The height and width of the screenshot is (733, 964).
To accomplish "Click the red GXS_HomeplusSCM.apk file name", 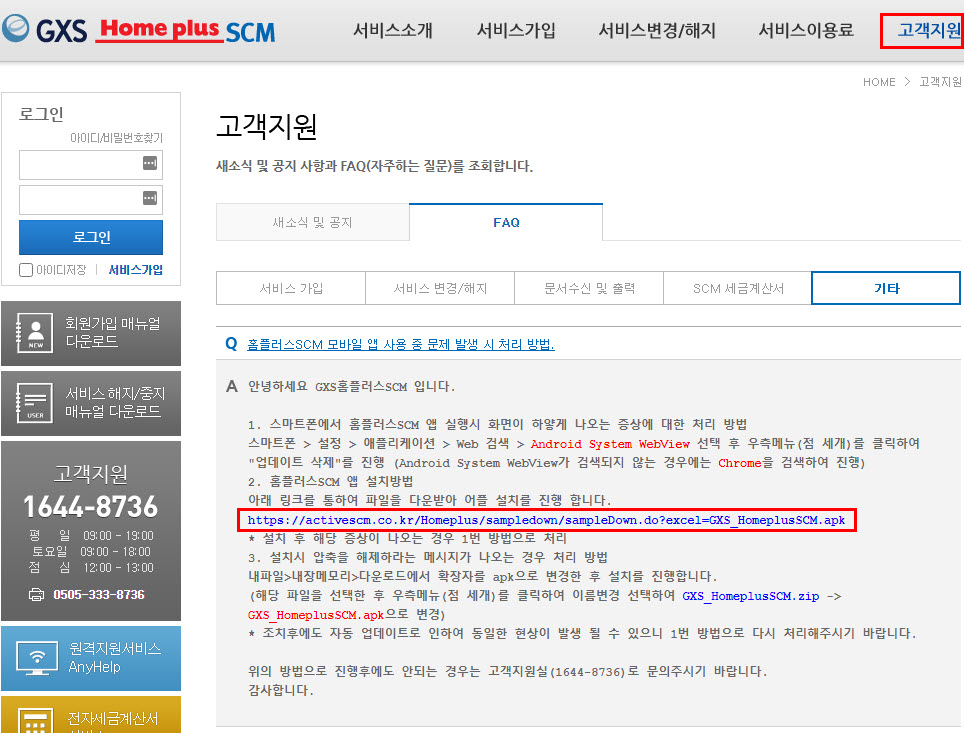I will pos(316,615).
